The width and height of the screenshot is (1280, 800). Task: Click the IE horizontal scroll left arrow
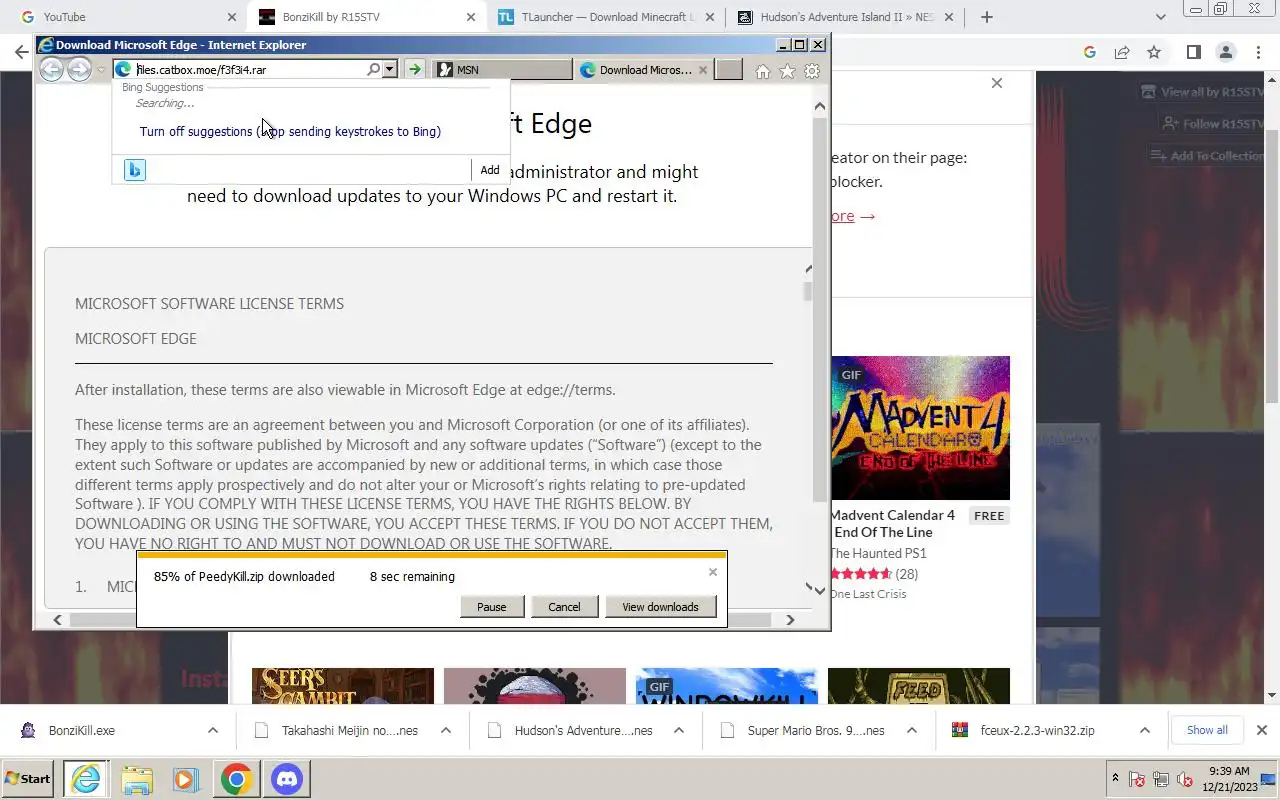(x=57, y=620)
